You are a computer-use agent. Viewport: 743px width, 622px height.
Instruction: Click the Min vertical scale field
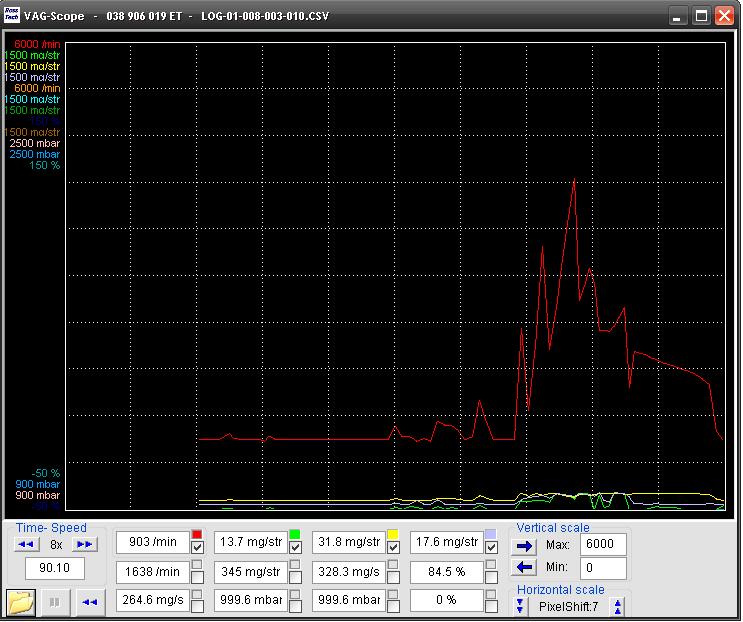(603, 568)
